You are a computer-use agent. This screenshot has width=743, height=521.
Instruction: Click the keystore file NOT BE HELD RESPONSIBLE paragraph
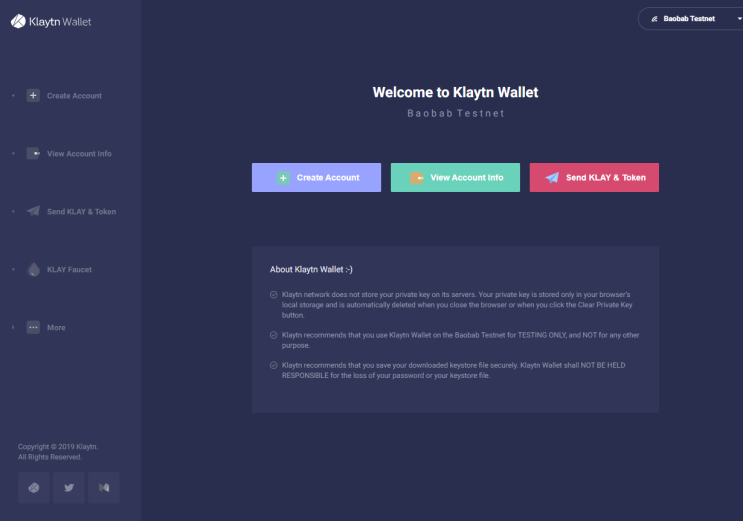pyautogui.click(x=453, y=370)
